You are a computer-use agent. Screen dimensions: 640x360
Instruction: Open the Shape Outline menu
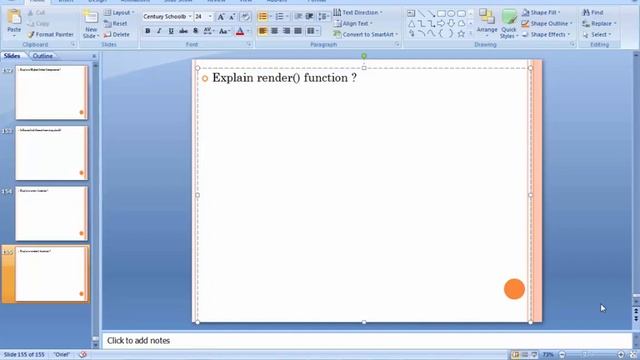coord(547,24)
